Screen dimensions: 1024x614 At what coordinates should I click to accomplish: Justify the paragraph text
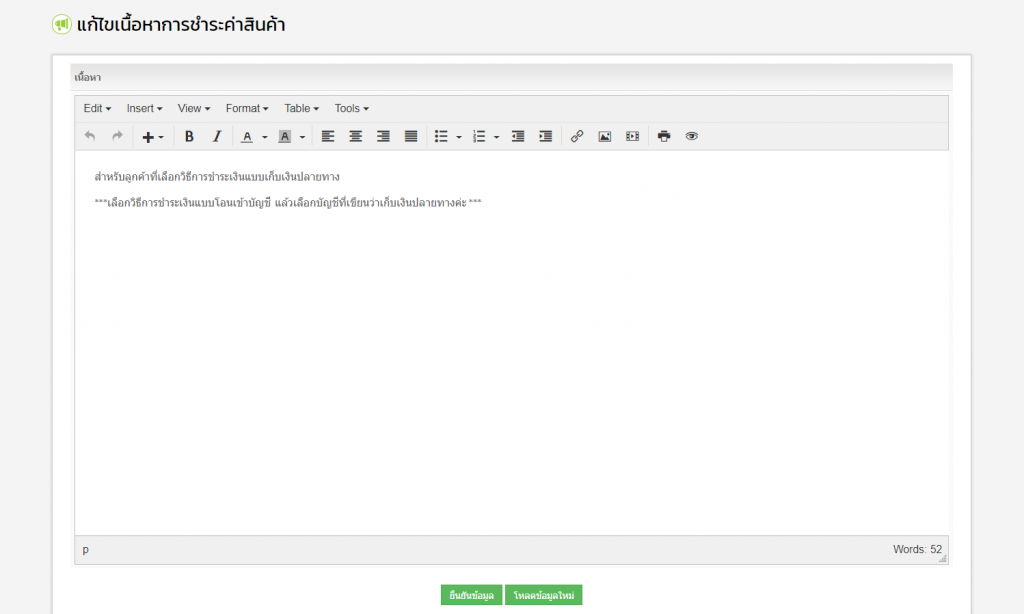410,137
